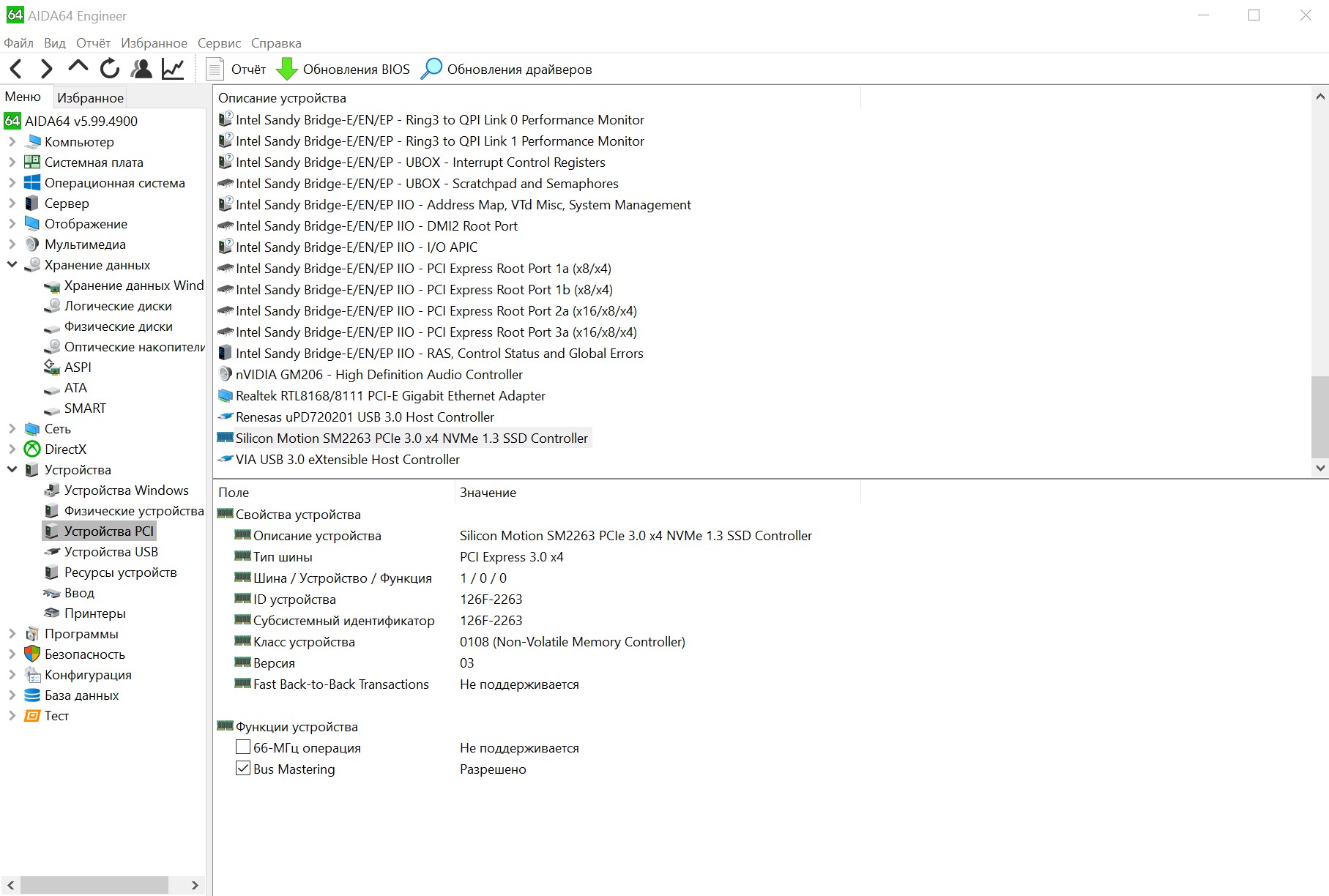Expand the Безопасность tree node
Viewport: 1329px width, 896px height.
tap(12, 654)
